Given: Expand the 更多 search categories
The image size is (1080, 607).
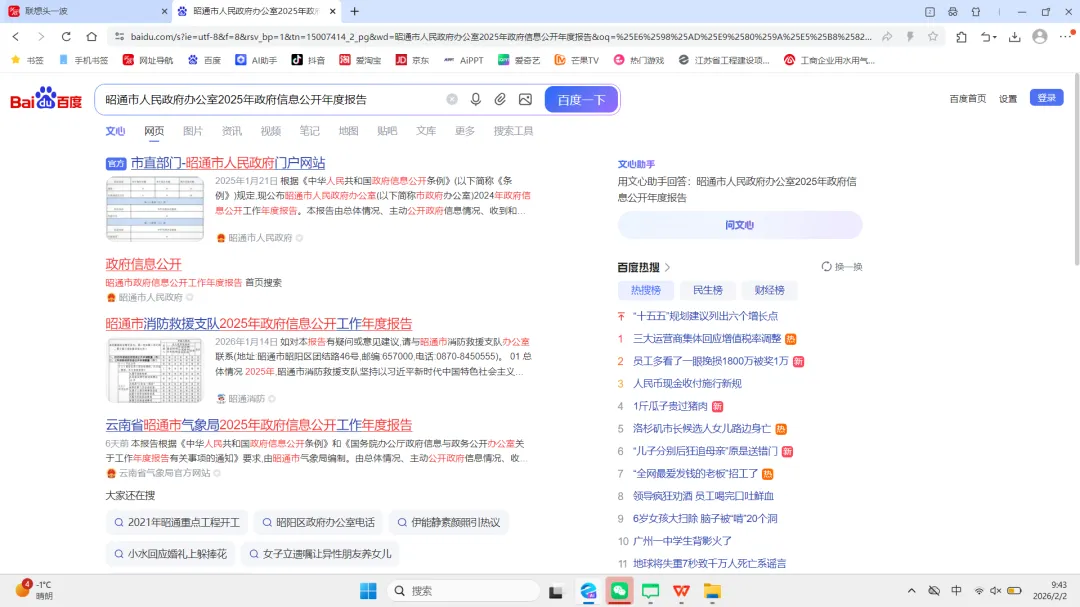Looking at the screenshot, I should click(x=465, y=130).
